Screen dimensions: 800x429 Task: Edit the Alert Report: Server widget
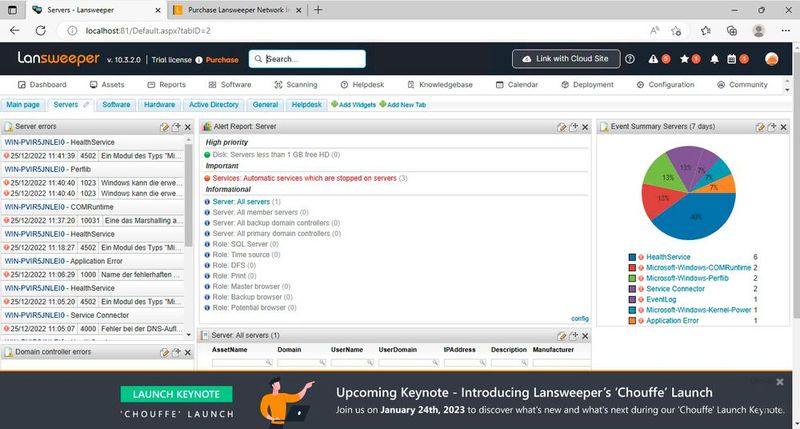point(562,127)
